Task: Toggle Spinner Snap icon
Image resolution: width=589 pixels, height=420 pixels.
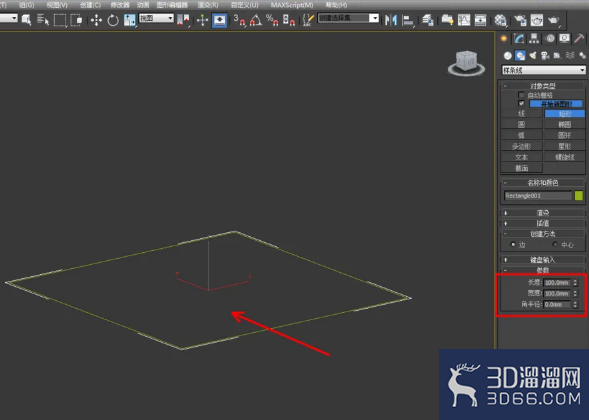Action: (288, 20)
